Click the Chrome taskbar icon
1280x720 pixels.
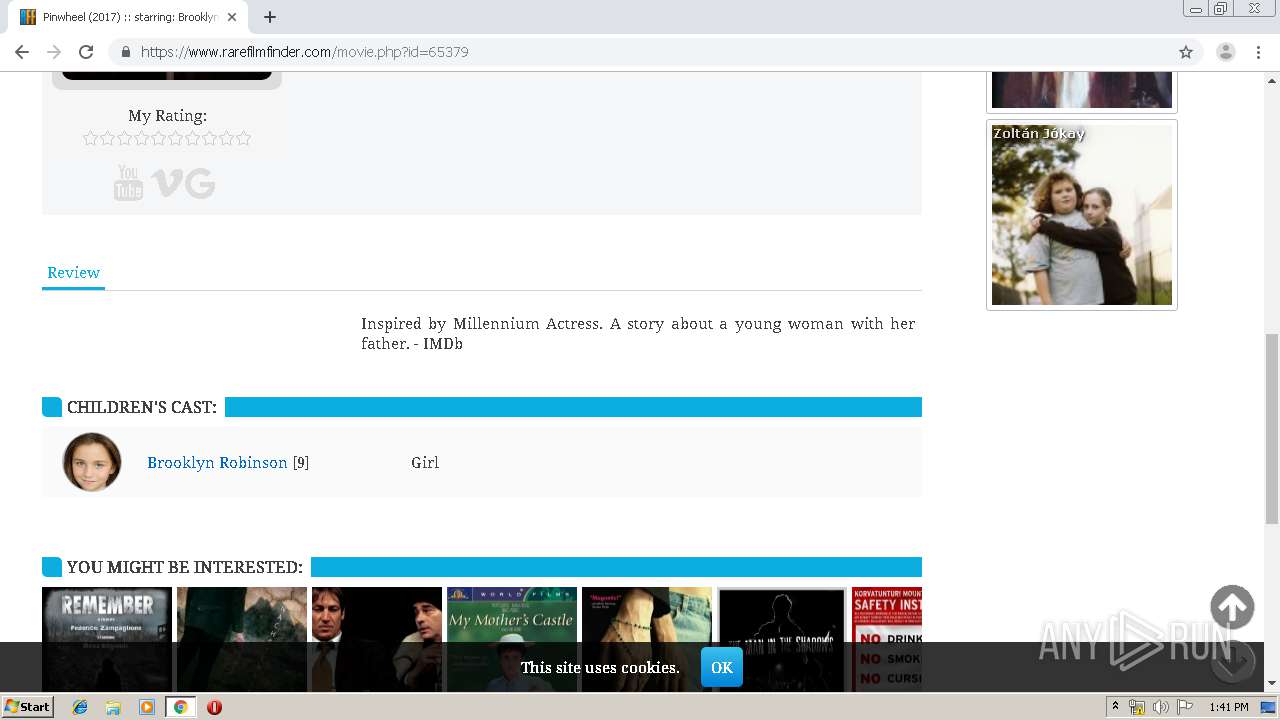180,707
